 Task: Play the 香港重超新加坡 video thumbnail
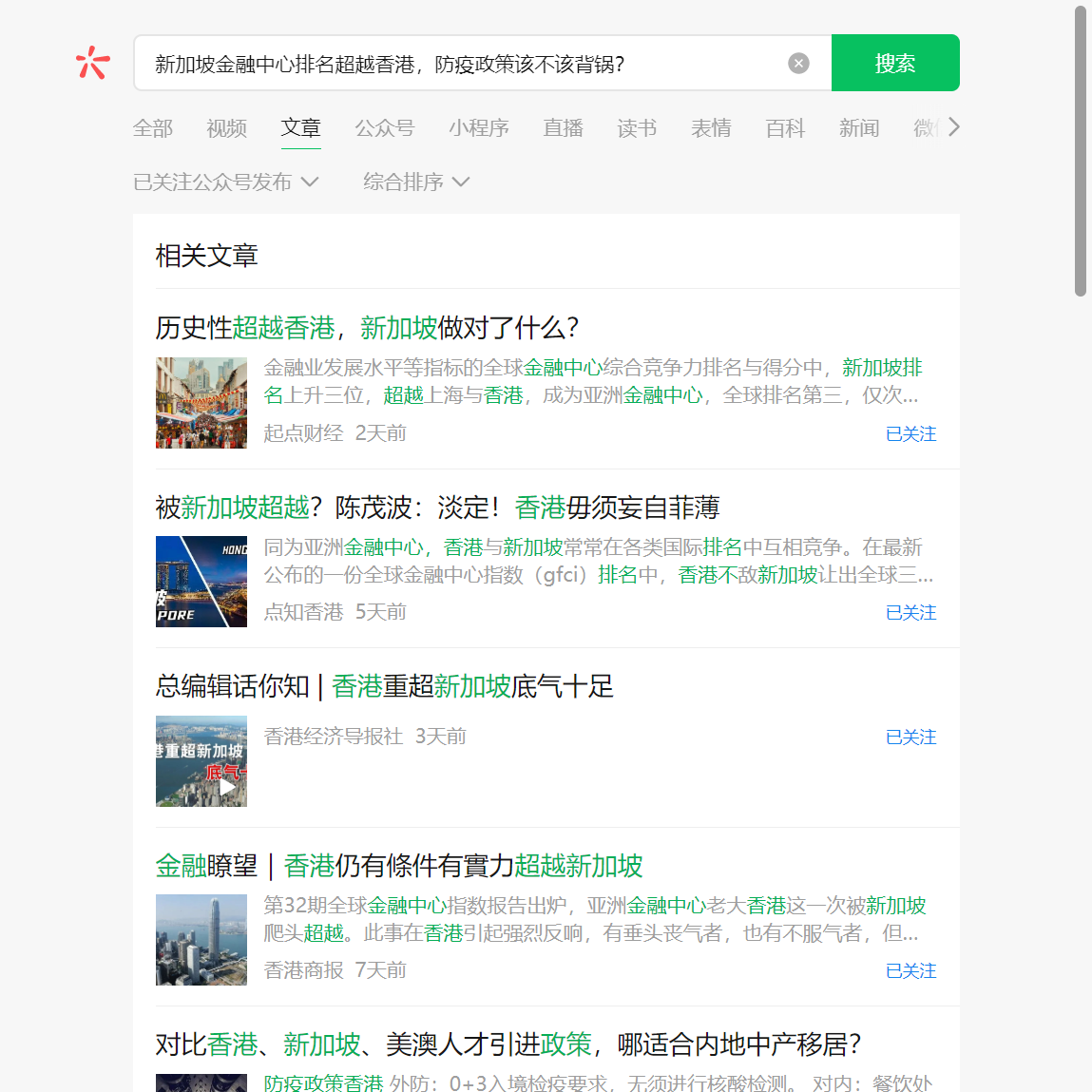pyautogui.click(x=201, y=761)
